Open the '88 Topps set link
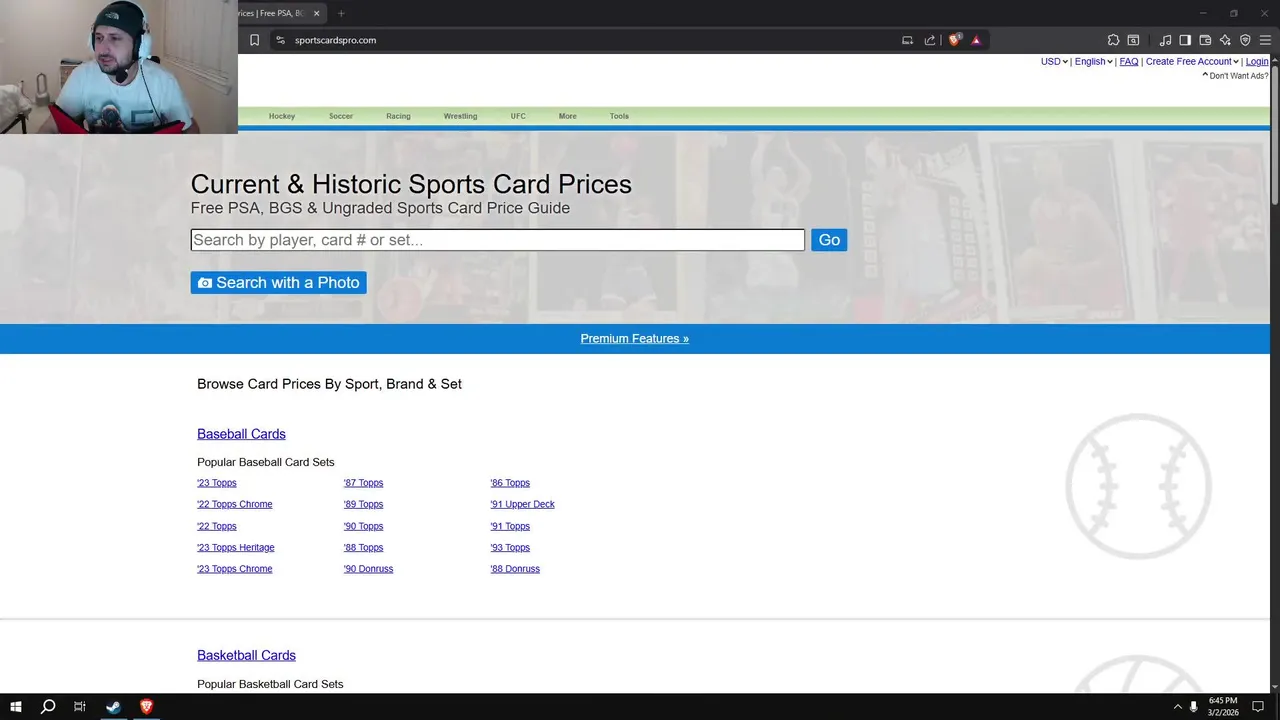 (x=364, y=547)
